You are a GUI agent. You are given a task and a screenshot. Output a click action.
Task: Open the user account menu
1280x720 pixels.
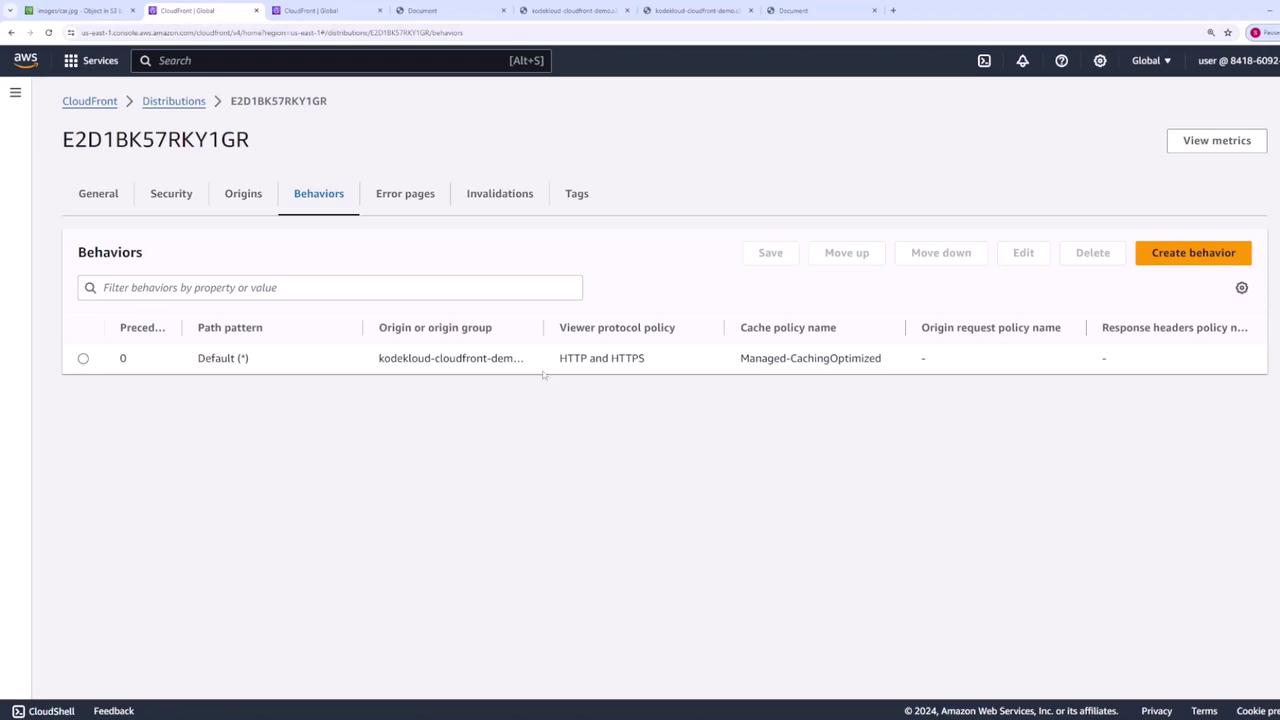coord(1238,60)
